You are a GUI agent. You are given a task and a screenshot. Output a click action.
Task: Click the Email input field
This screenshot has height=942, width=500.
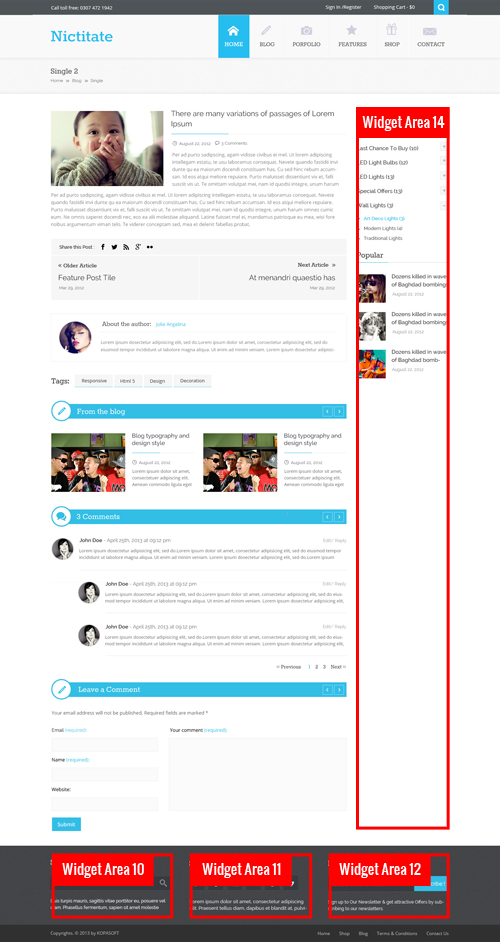(105, 744)
